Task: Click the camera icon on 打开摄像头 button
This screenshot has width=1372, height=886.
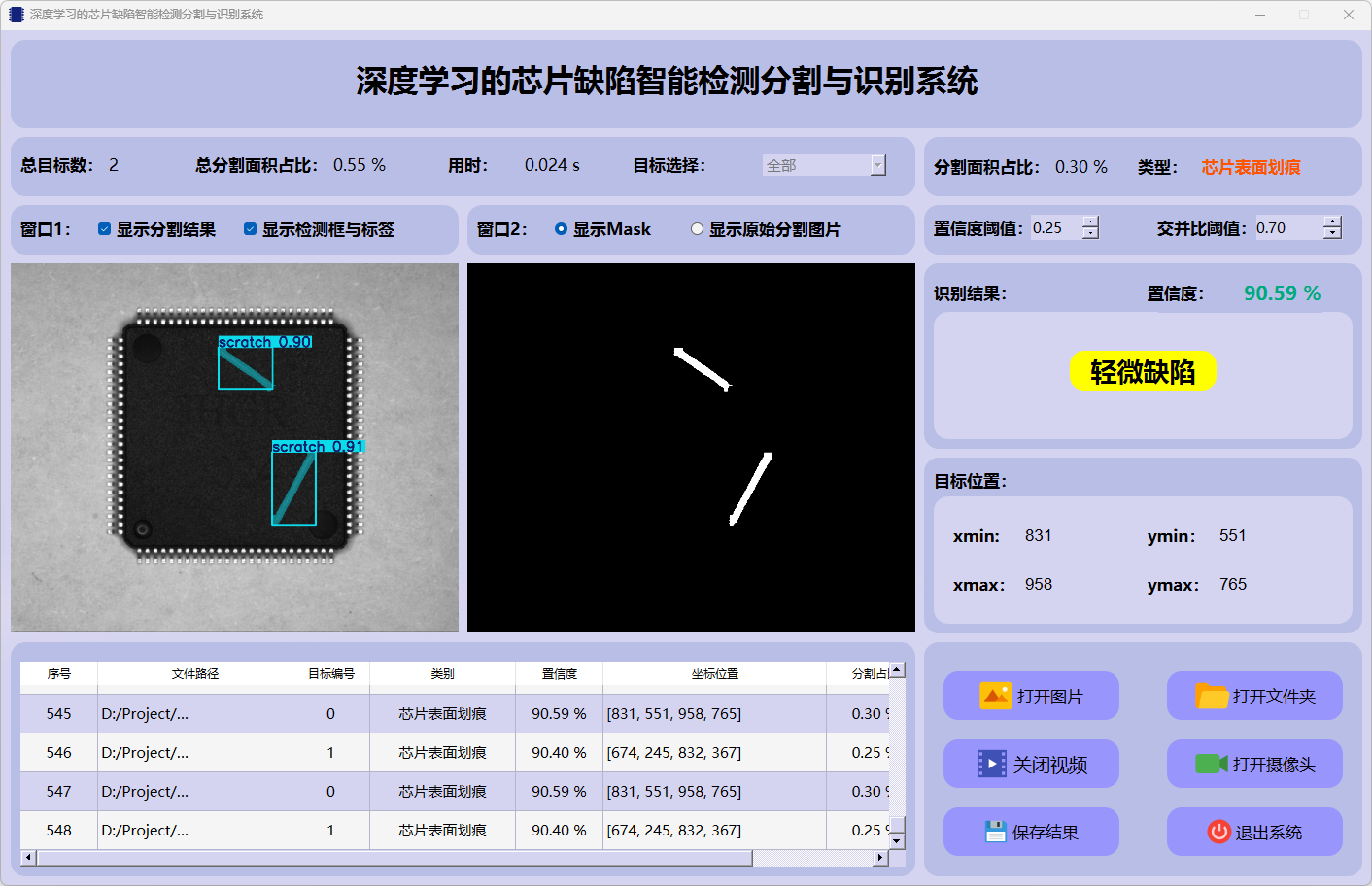Action: pos(1211,764)
